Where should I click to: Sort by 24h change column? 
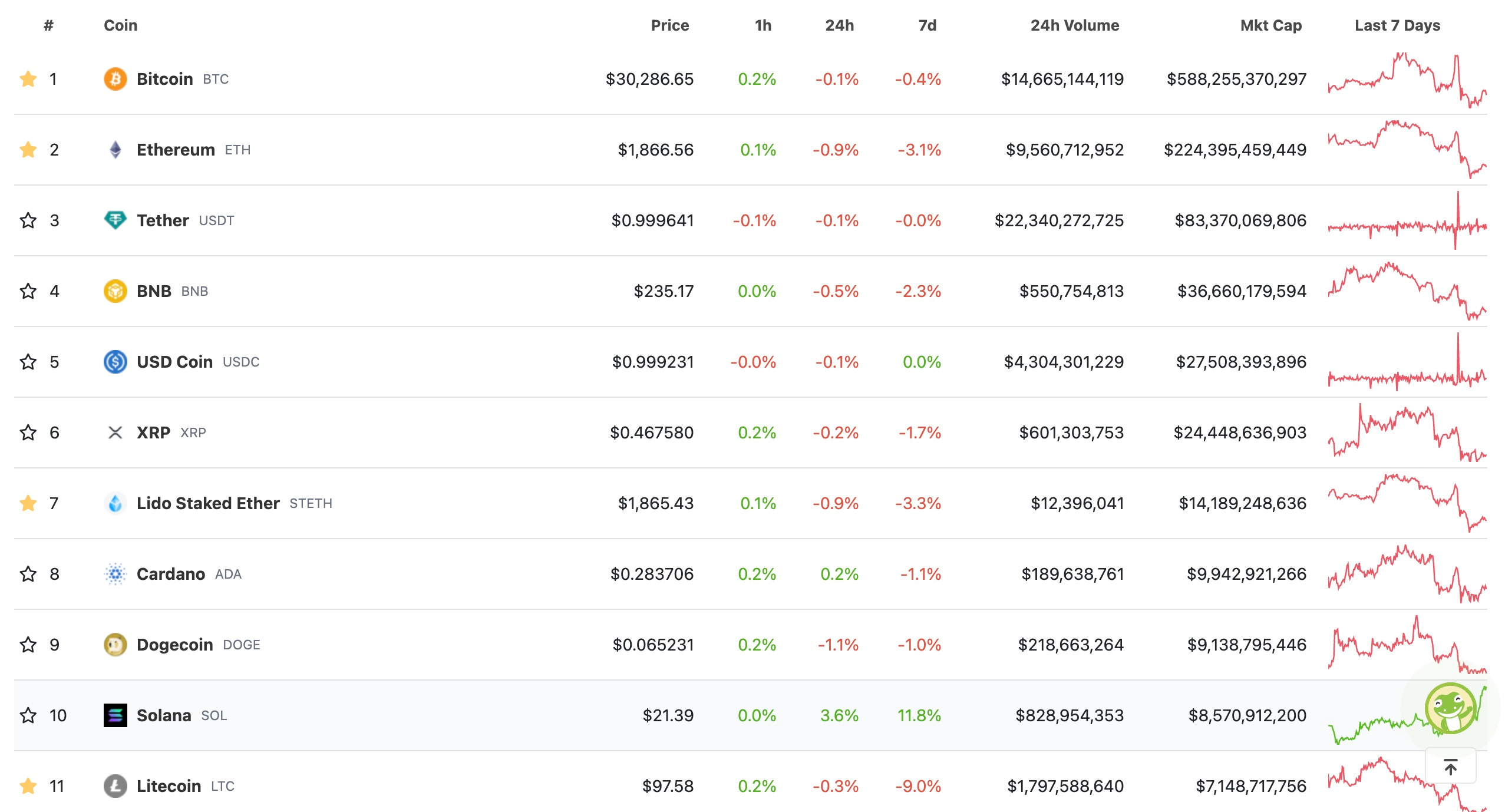click(839, 25)
